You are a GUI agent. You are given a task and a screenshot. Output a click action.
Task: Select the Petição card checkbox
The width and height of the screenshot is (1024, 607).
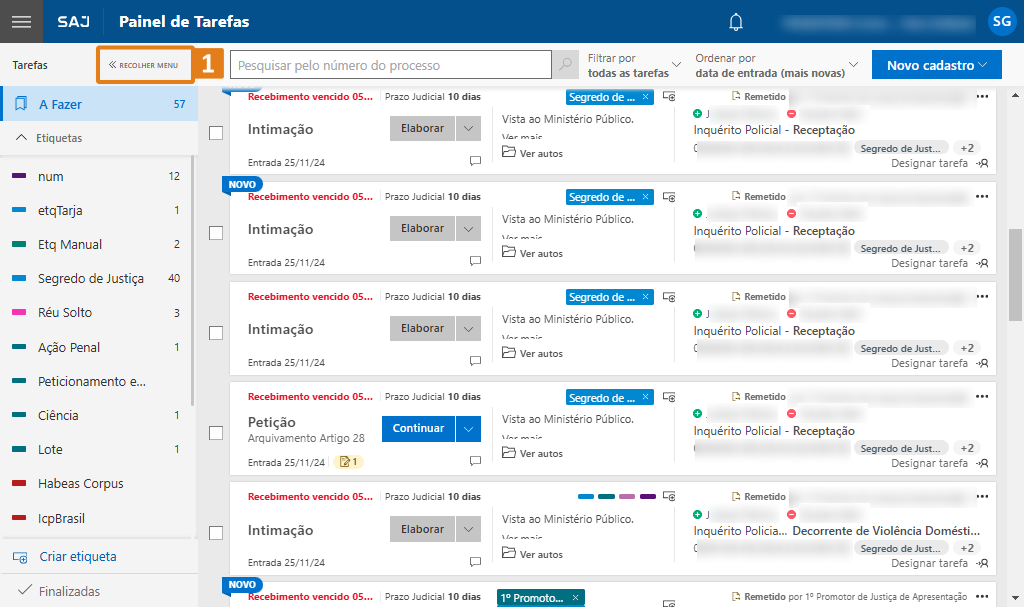[x=215, y=433]
